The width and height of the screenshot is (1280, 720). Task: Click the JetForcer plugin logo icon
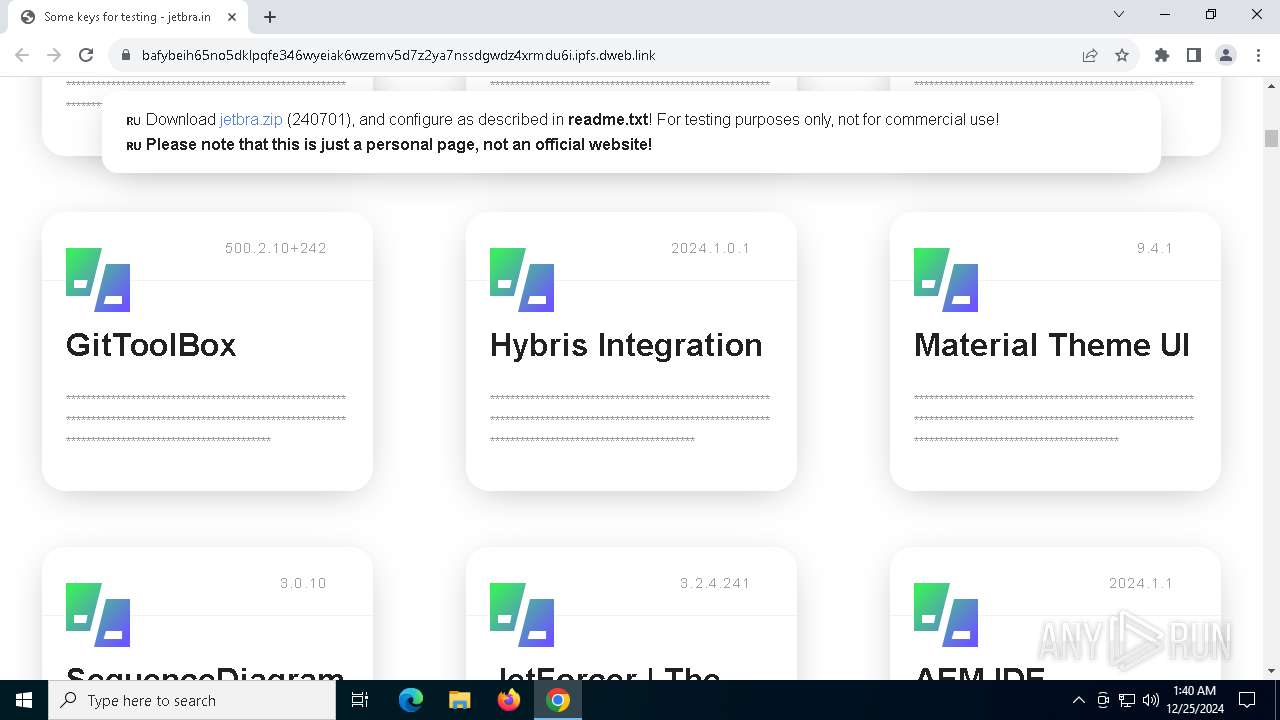click(x=522, y=615)
